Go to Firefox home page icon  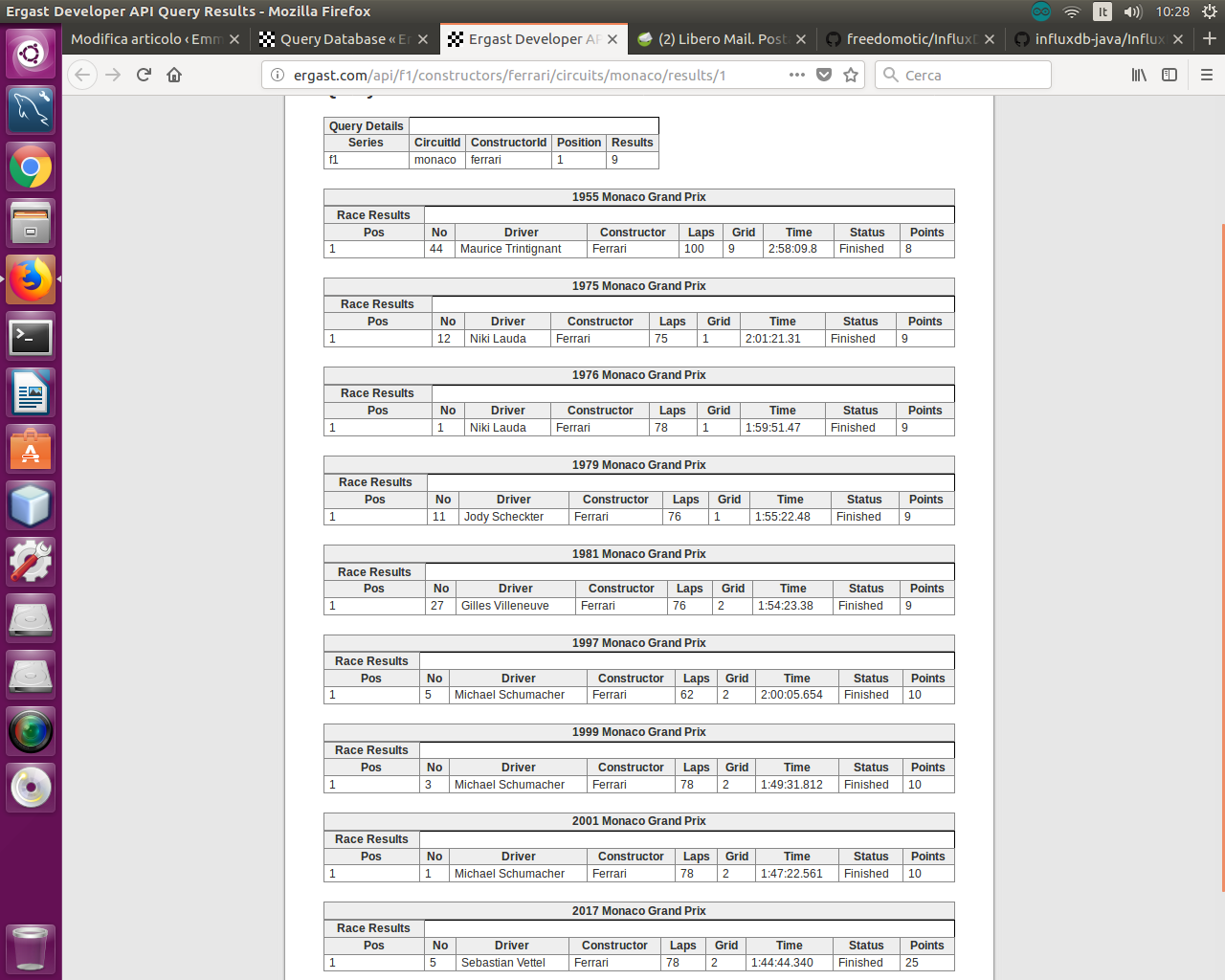174,75
